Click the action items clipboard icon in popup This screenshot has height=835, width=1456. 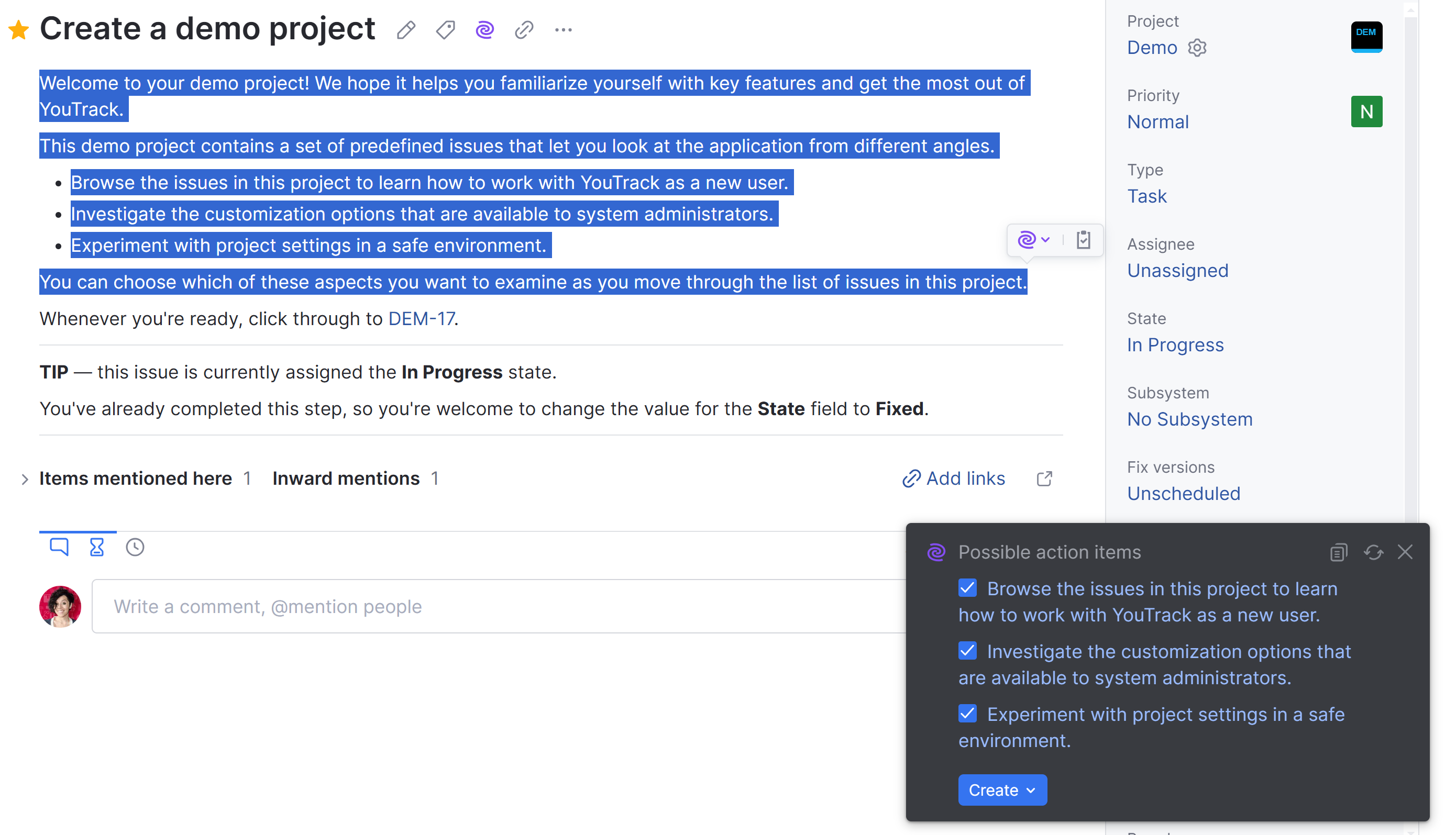1083,240
